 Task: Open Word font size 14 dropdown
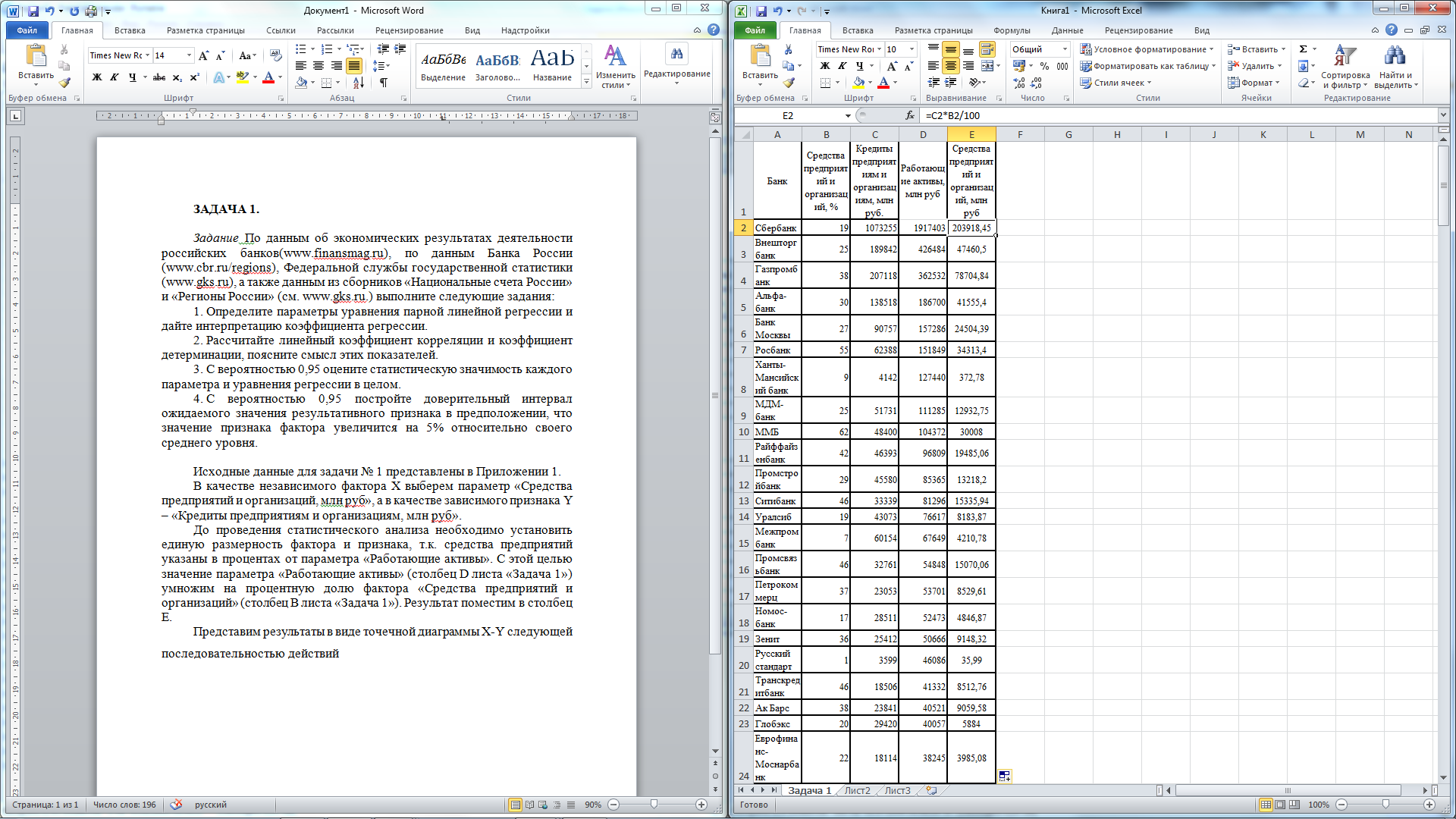tap(189, 55)
